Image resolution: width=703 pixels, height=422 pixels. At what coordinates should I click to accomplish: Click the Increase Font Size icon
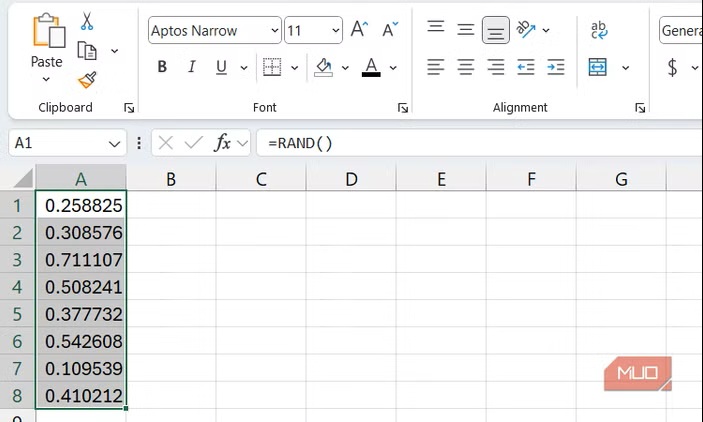pyautogui.click(x=359, y=30)
